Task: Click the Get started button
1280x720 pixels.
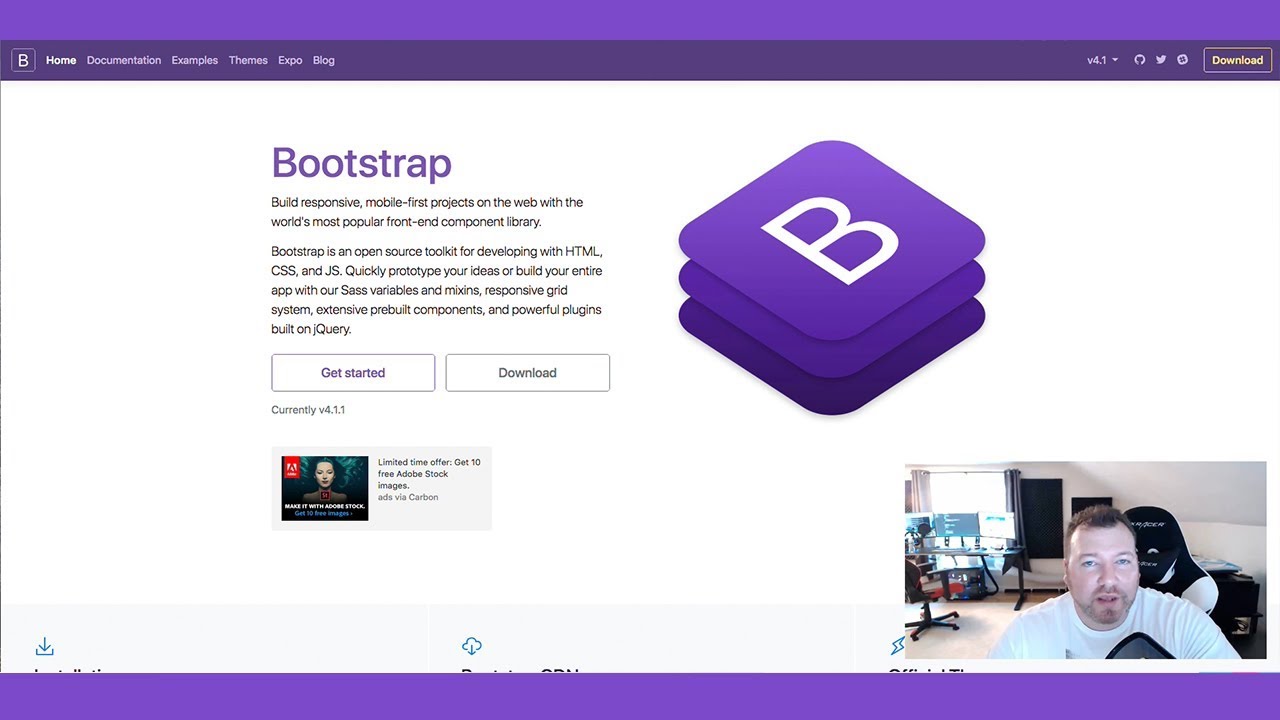Action: click(353, 373)
